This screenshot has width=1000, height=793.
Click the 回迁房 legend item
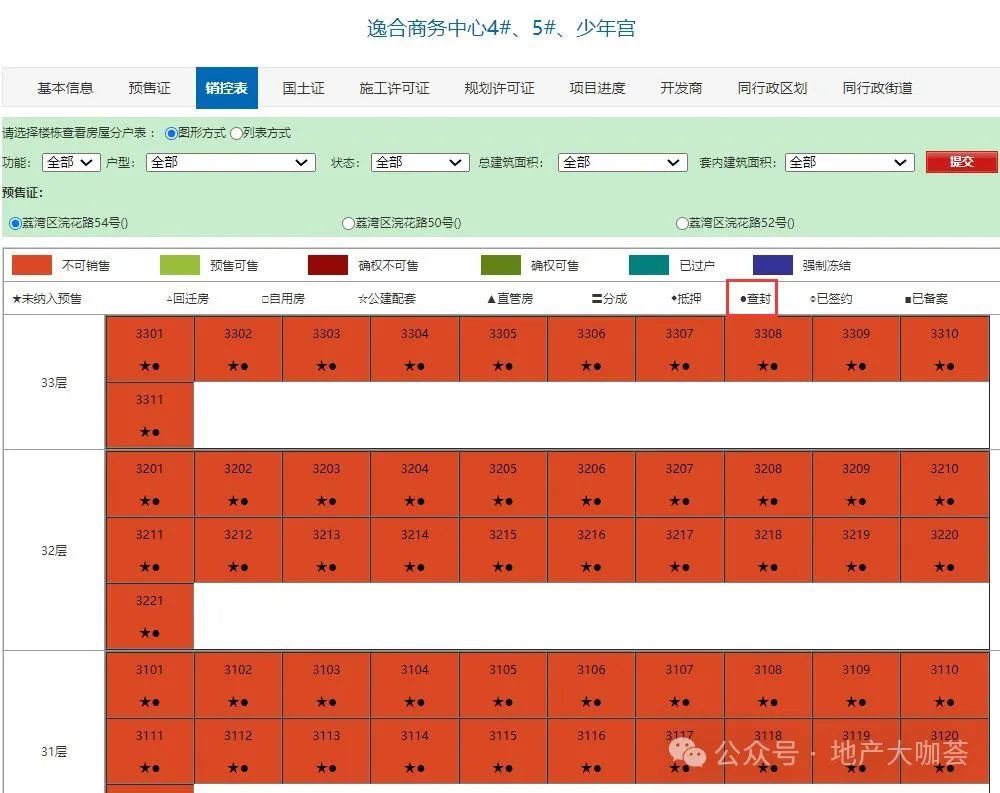point(188,299)
